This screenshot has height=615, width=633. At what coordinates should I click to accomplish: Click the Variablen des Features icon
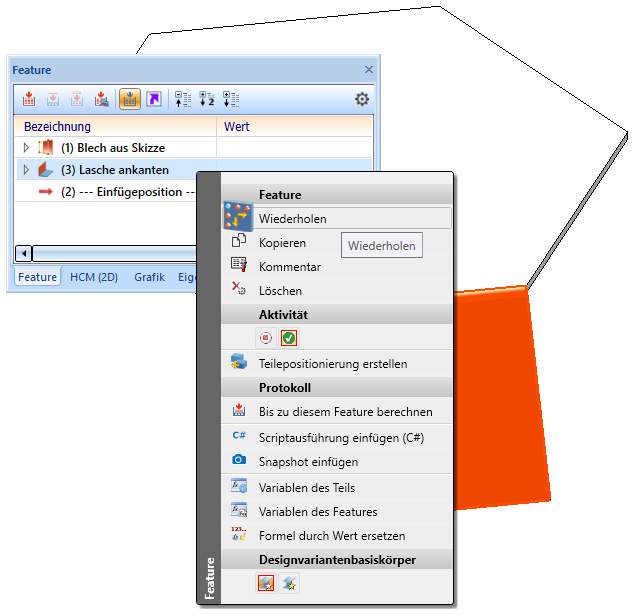tap(239, 510)
